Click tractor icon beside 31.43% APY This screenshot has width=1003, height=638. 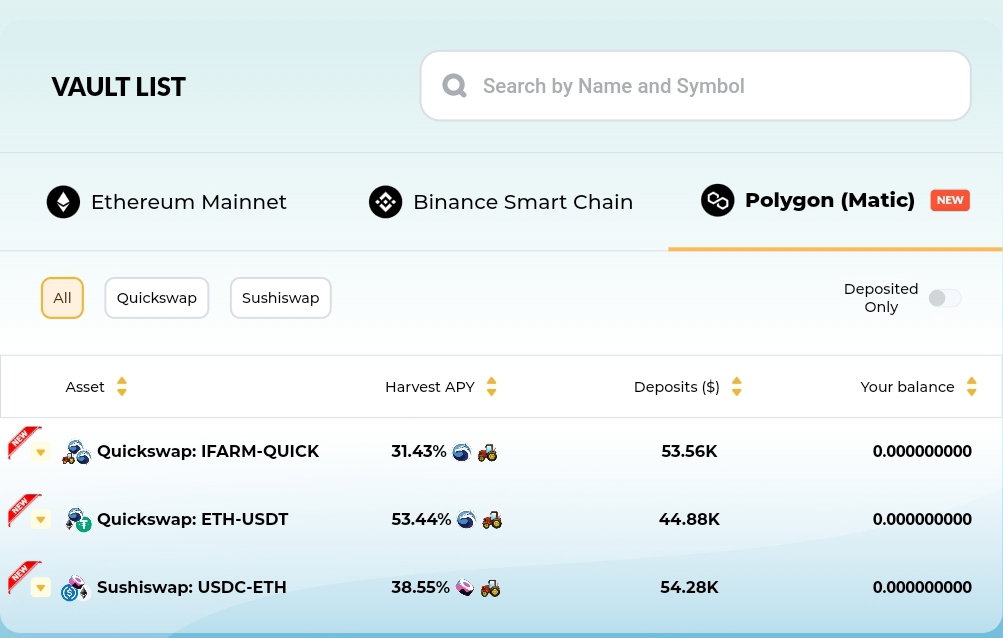[487, 452]
